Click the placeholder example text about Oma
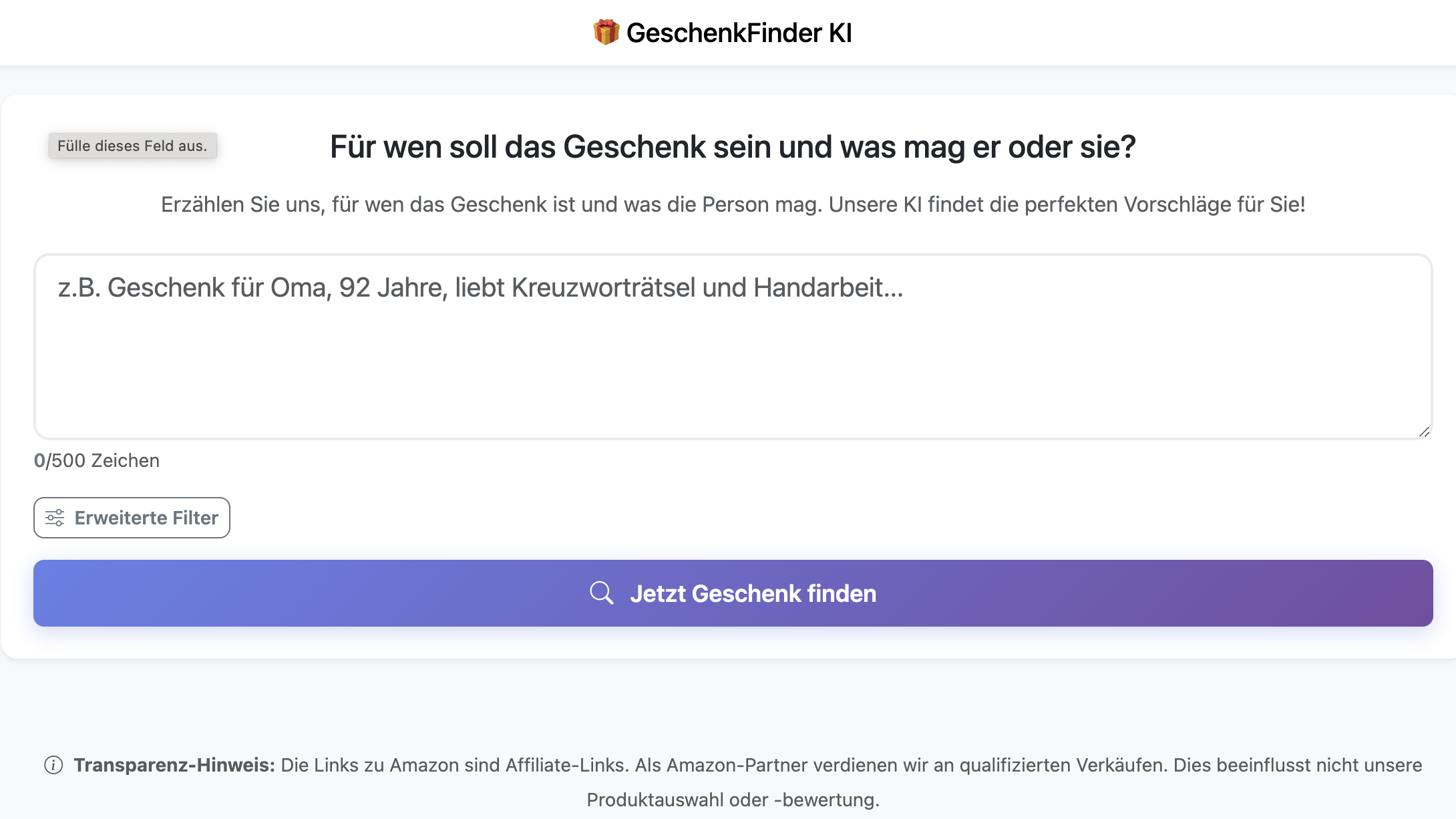This screenshot has height=819, width=1456. tap(481, 287)
